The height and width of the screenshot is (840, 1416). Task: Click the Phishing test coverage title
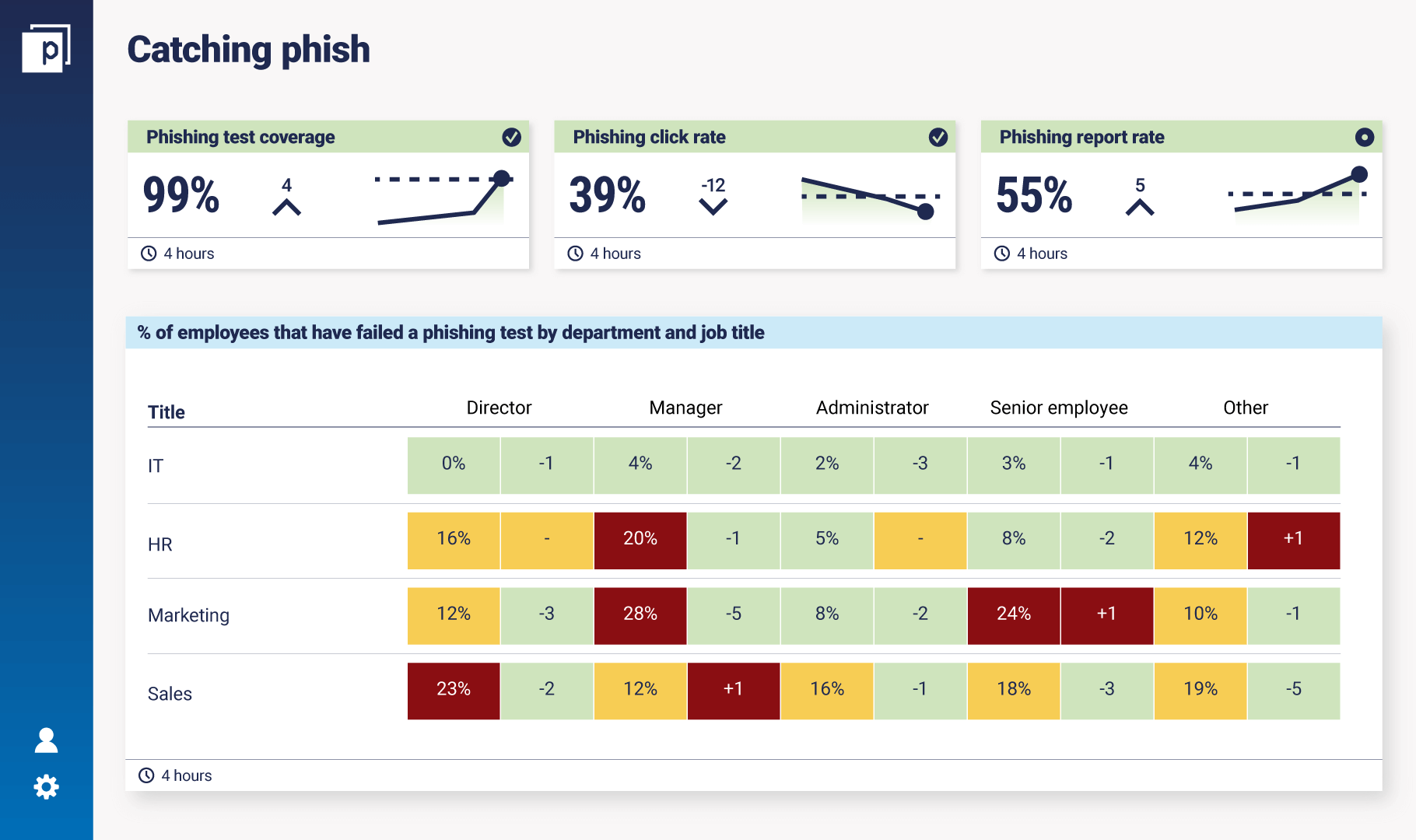[x=240, y=138]
